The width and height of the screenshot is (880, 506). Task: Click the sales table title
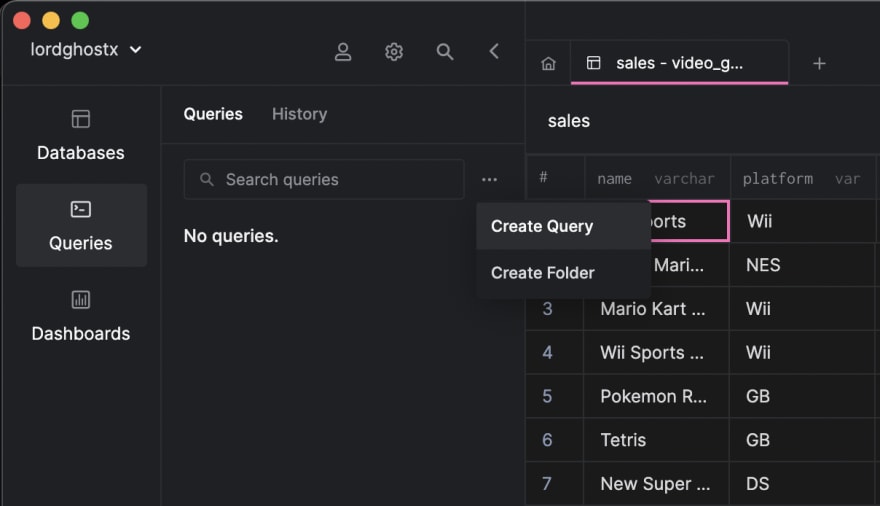[569, 121]
